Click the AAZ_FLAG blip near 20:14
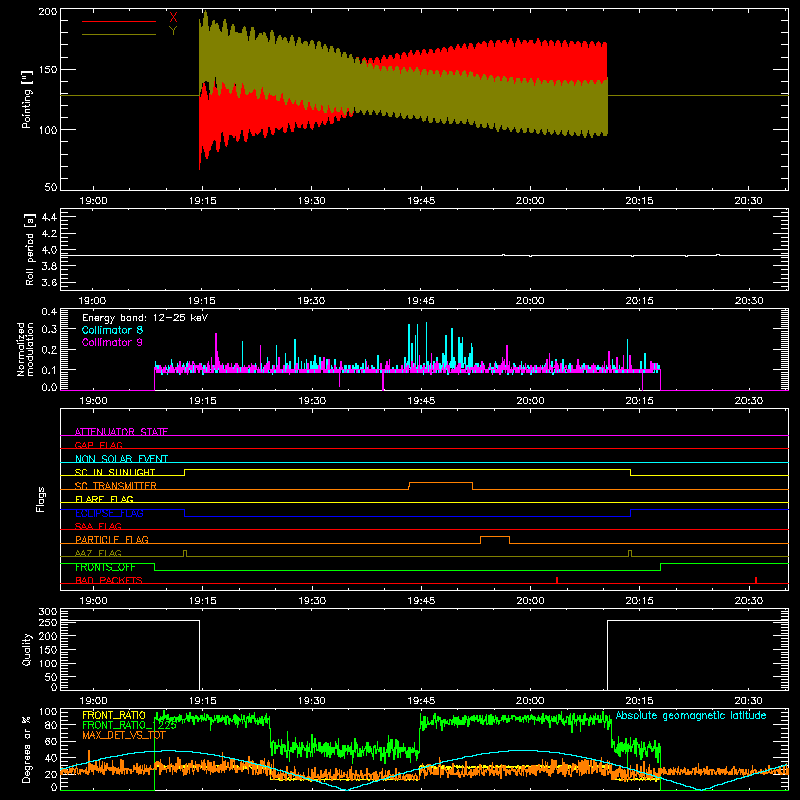The height and width of the screenshot is (800, 800). 630,554
